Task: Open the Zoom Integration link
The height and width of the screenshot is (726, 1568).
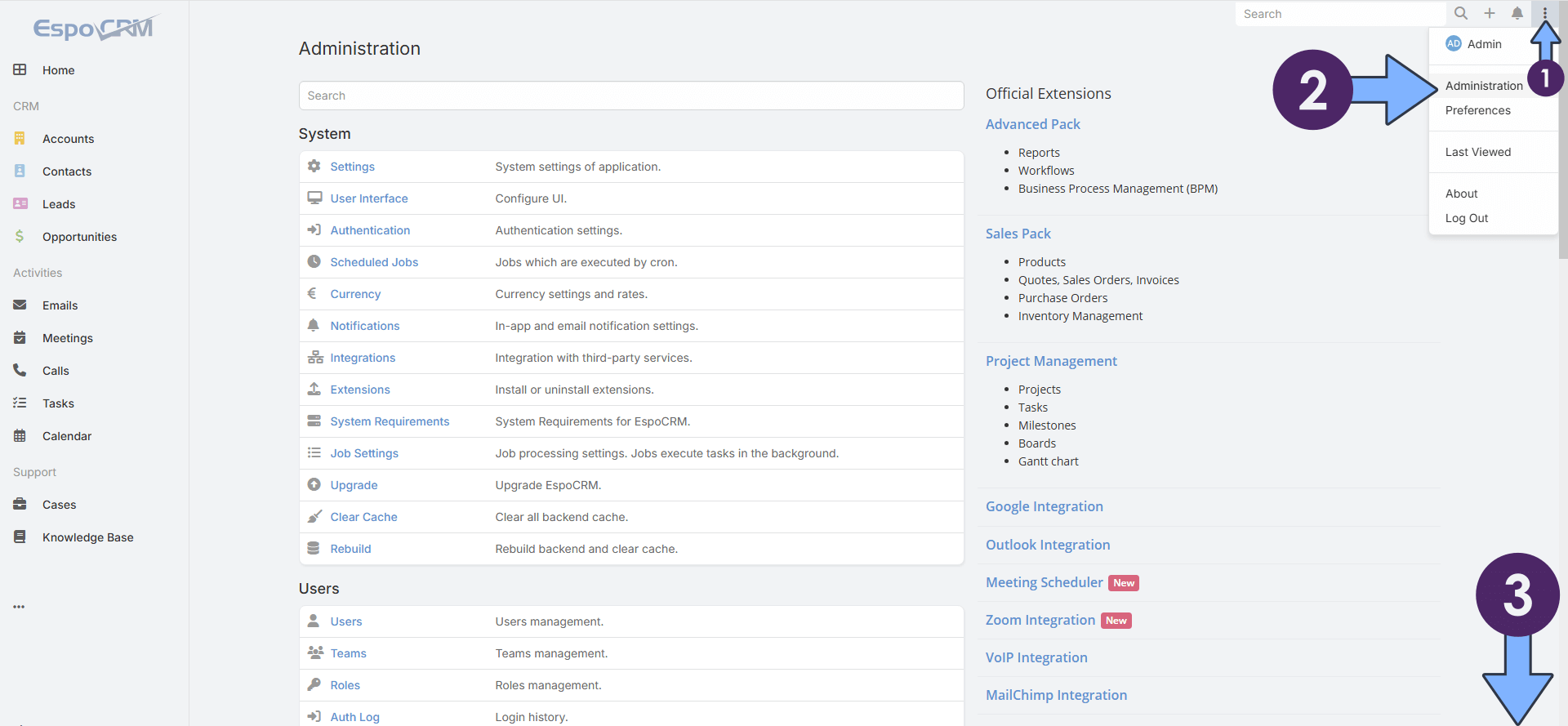Action: pos(1040,620)
